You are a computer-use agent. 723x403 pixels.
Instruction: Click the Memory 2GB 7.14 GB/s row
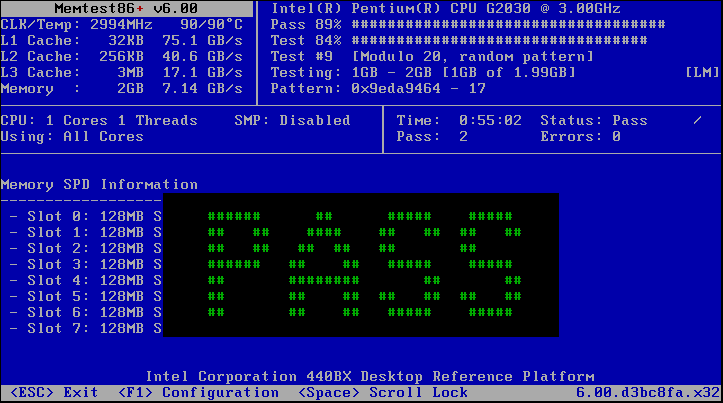[121, 89]
